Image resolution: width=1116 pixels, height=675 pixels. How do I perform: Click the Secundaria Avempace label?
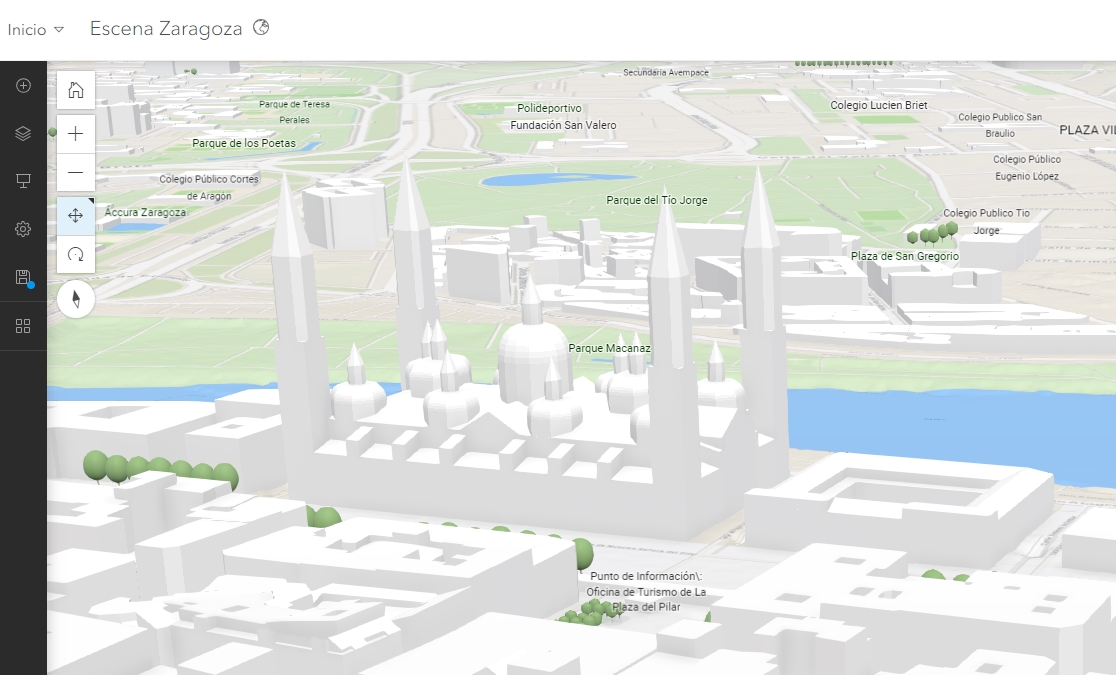pyautogui.click(x=665, y=72)
